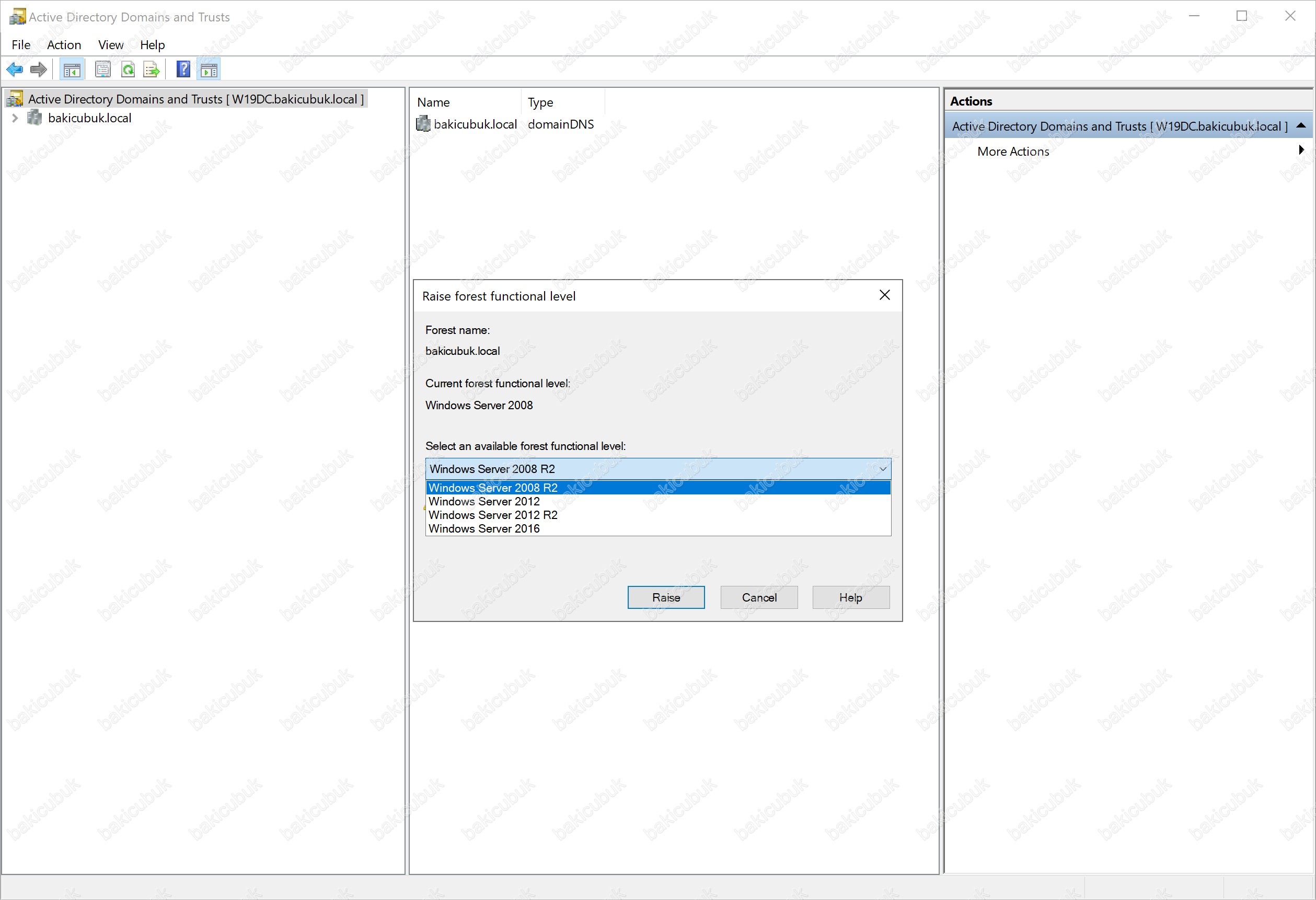Click the app icon in the title bar
Viewport: 1316px width, 900px height.
(x=18, y=16)
